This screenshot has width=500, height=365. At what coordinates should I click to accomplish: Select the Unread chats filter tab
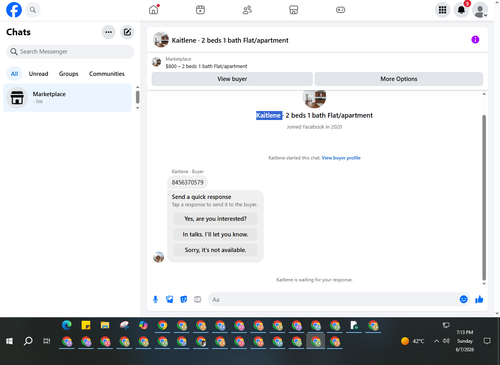pos(38,74)
